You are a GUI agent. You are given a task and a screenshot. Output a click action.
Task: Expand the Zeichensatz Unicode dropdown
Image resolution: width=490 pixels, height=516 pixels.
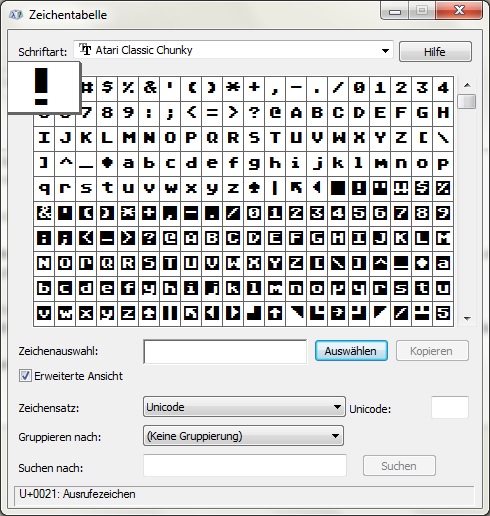tap(244, 407)
